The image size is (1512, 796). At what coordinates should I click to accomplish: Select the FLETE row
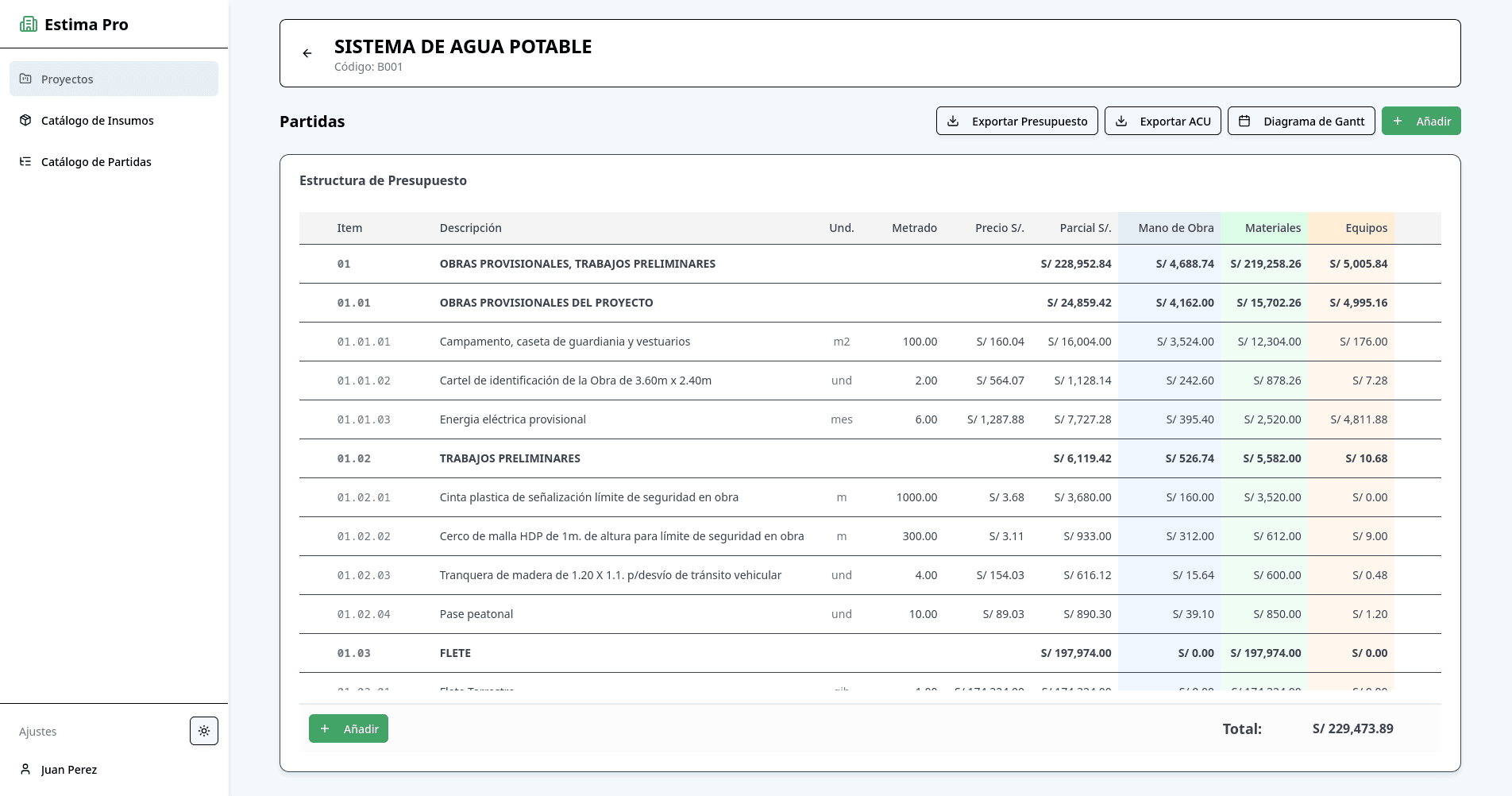pyautogui.click(x=870, y=653)
